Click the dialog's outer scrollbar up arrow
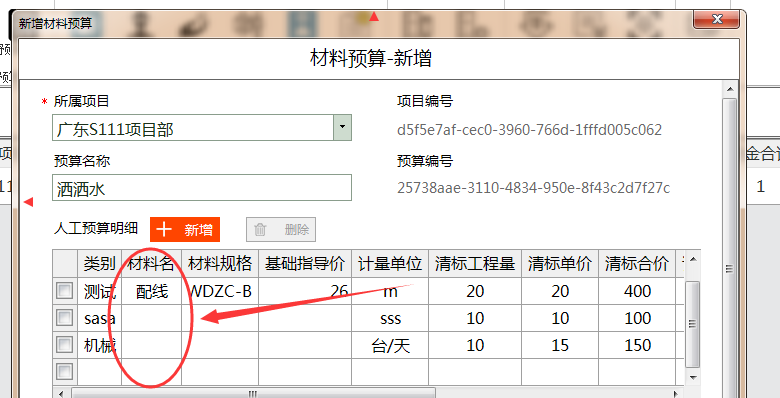 (x=730, y=90)
